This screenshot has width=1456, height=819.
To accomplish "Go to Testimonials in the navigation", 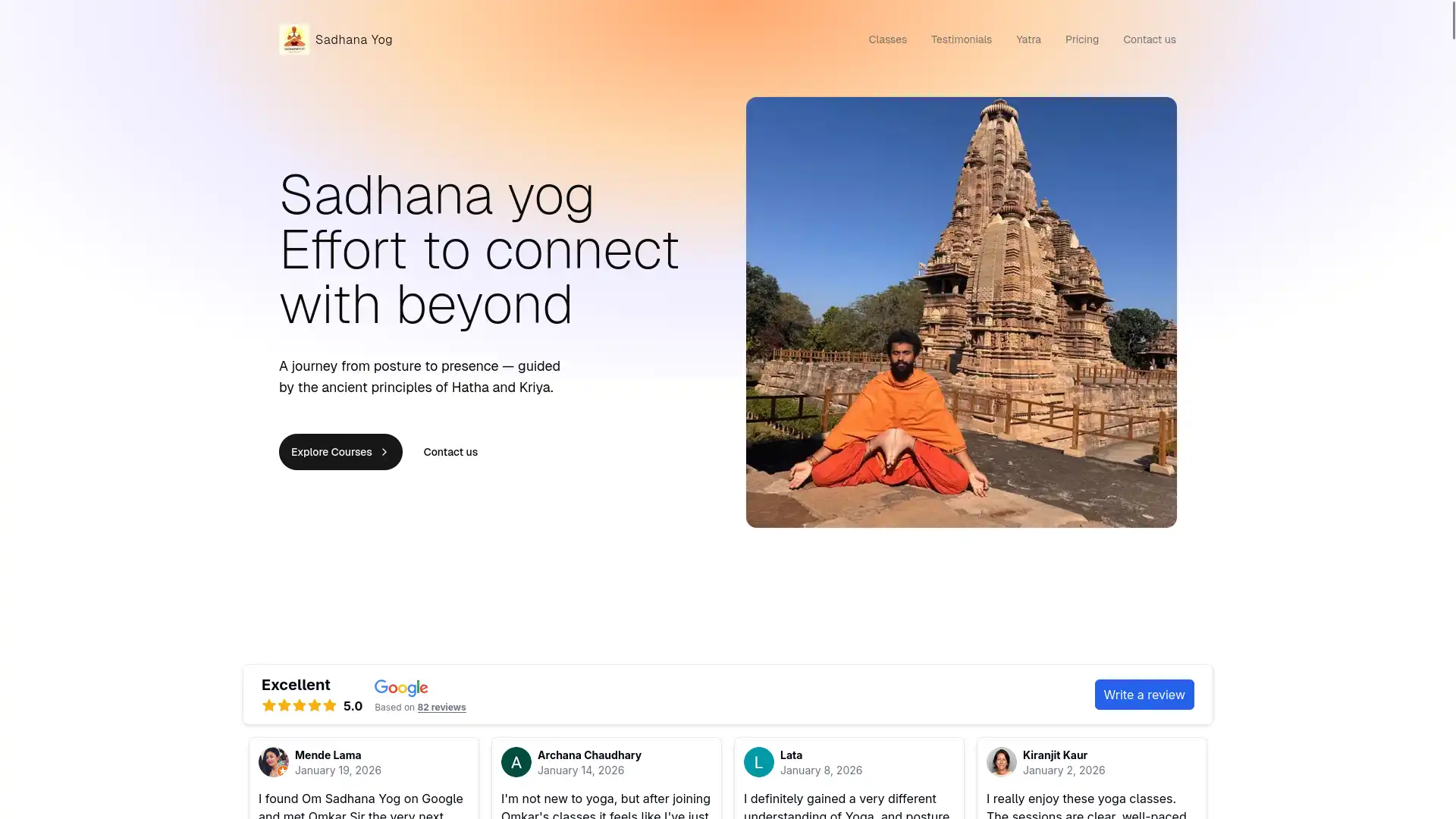I will tap(961, 39).
